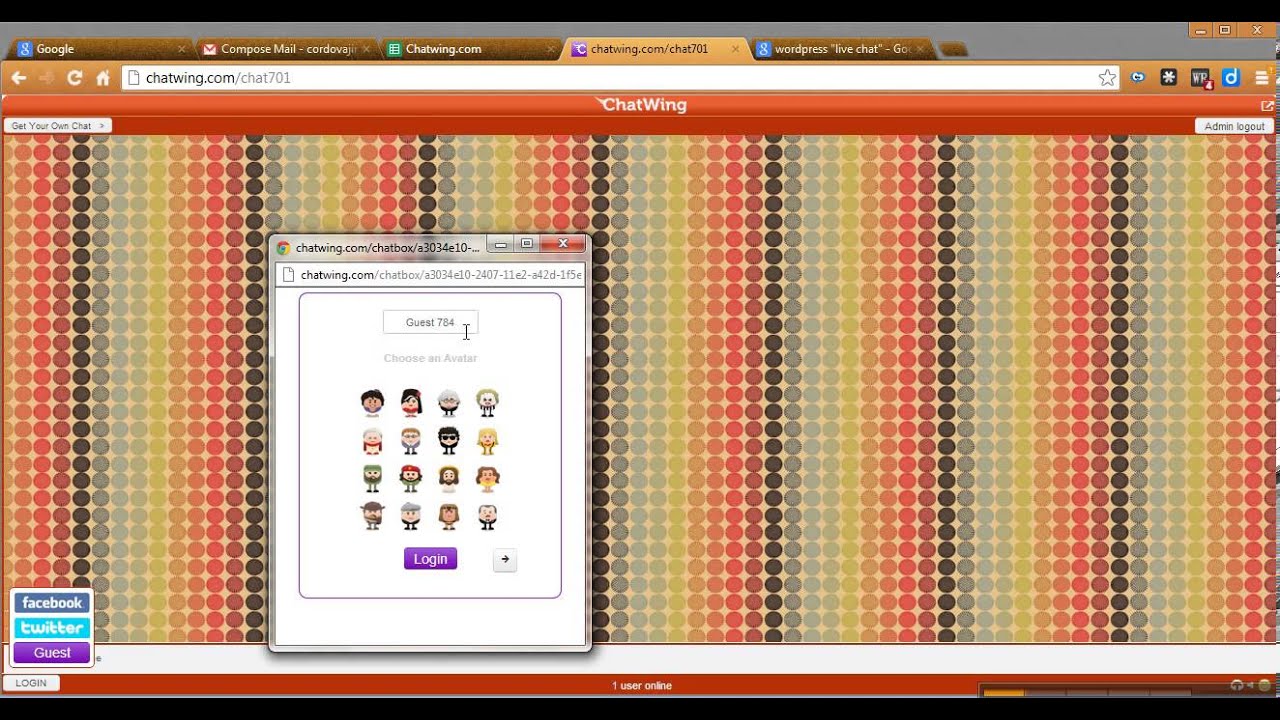Select the ginger-haired avatar with glasses and suit
1280x720 pixels.
coord(411,440)
